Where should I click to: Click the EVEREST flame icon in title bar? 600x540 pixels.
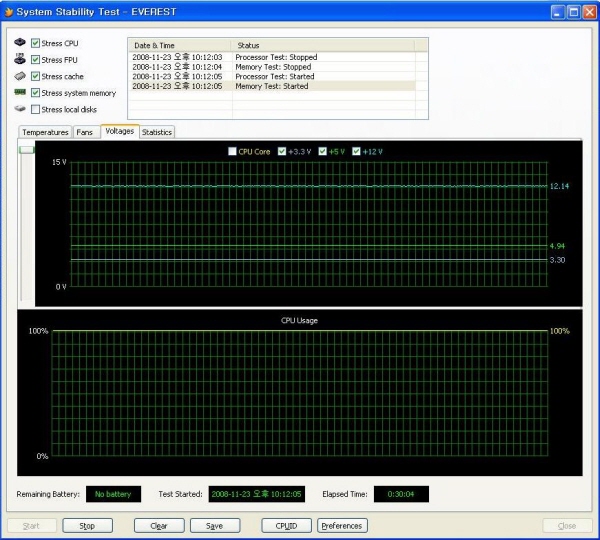(8, 12)
